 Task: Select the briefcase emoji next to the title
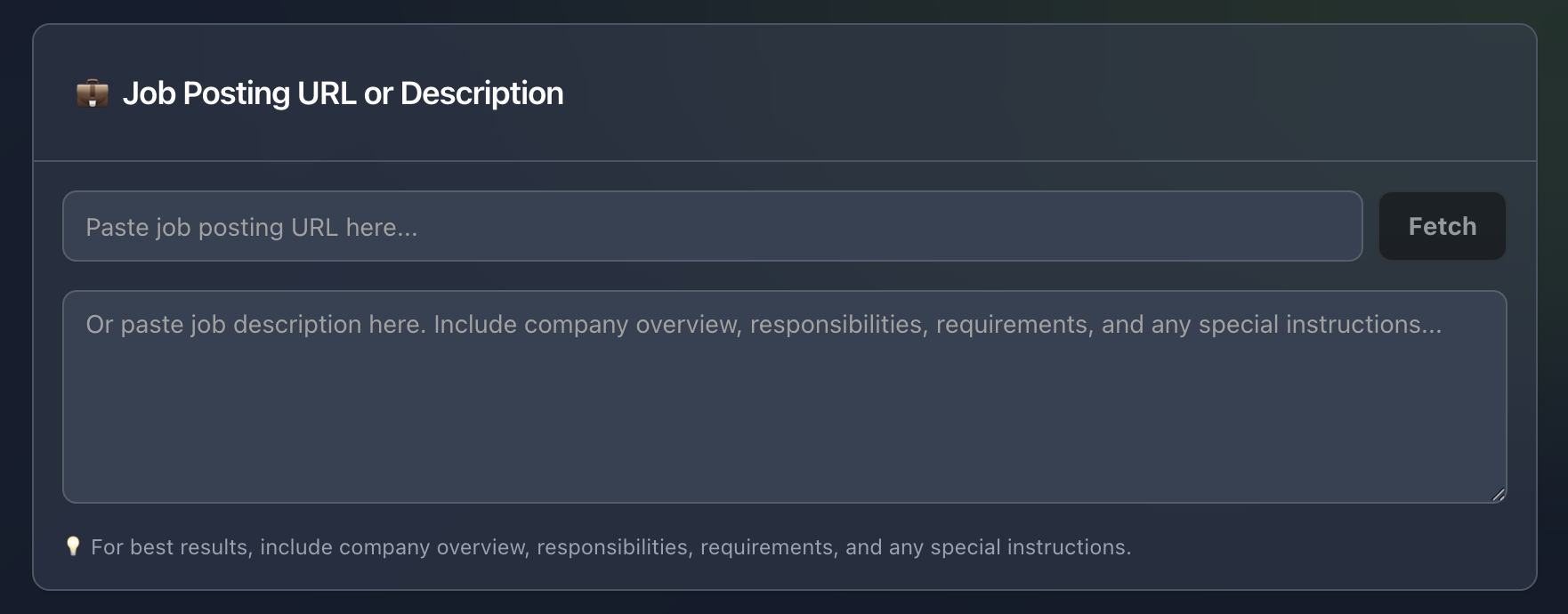93,93
